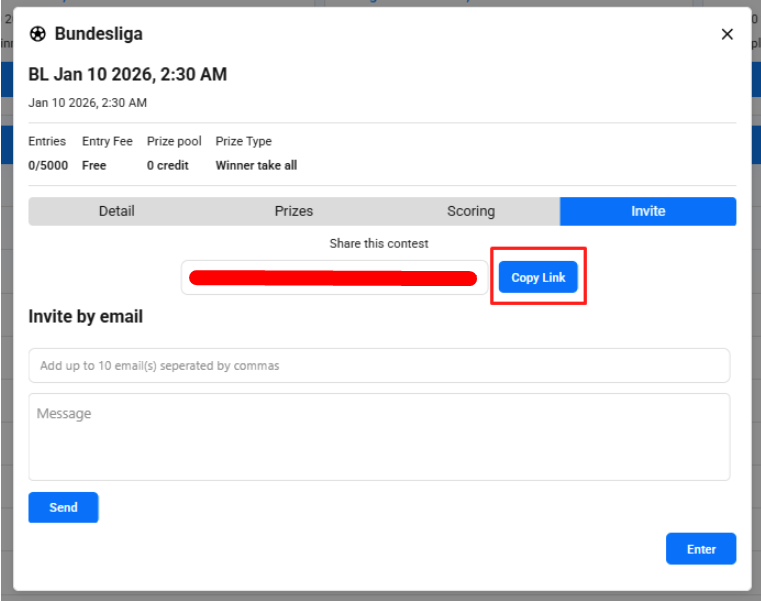Click the Winner take all prize type

pyautogui.click(x=256, y=165)
